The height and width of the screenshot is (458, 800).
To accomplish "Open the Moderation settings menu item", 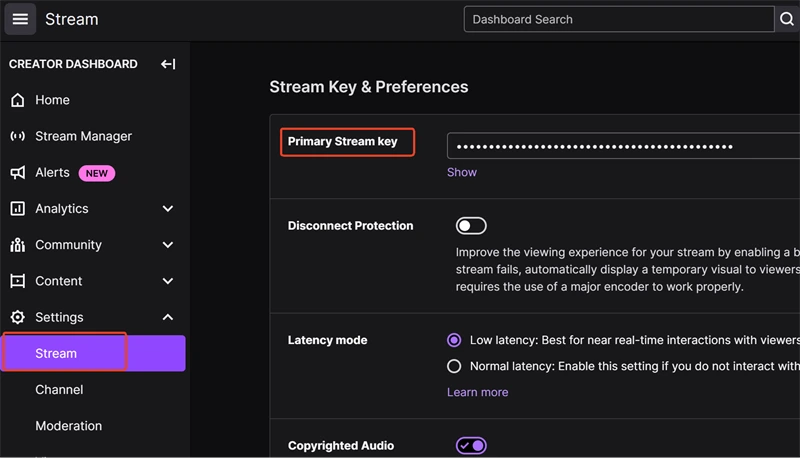I will (x=68, y=426).
